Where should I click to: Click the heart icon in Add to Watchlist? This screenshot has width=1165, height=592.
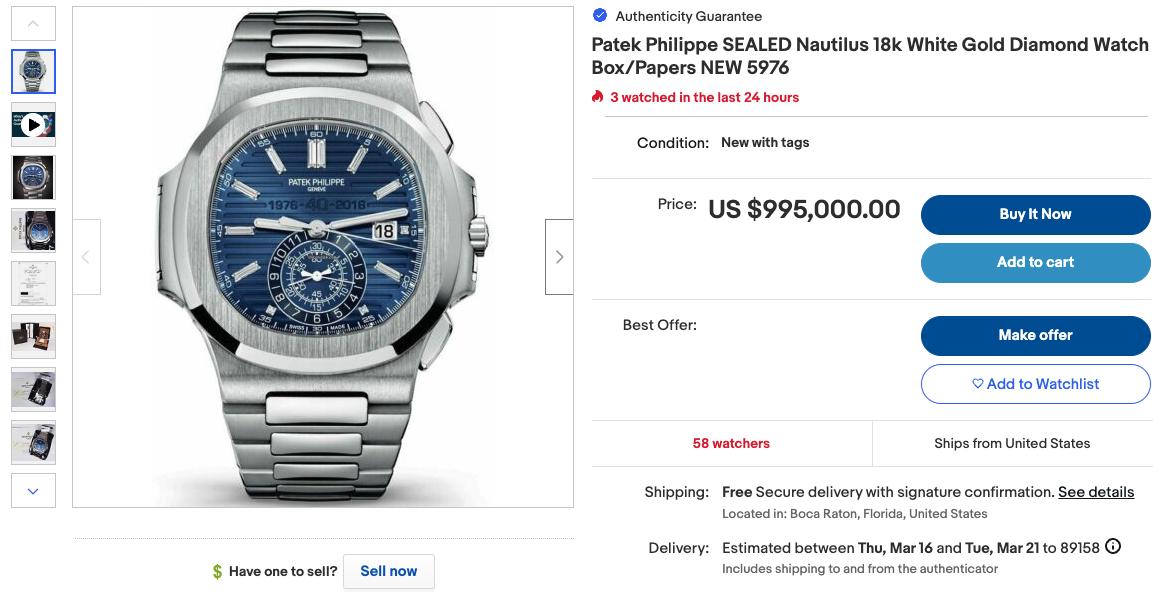click(x=978, y=384)
